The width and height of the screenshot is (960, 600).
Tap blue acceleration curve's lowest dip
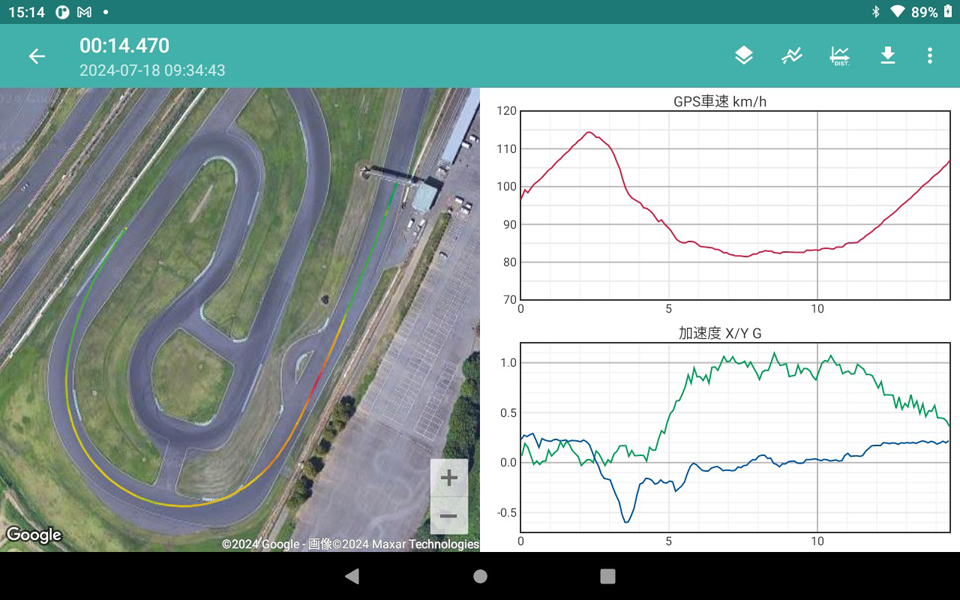click(627, 521)
